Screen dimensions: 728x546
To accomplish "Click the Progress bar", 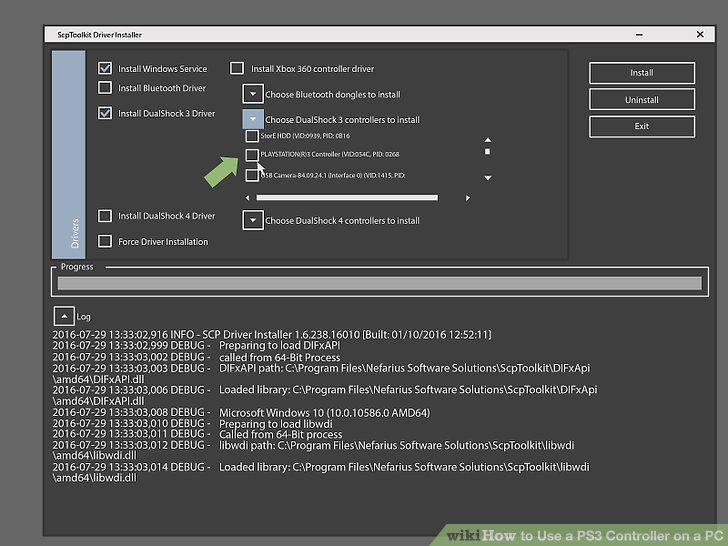I will pyautogui.click(x=379, y=283).
